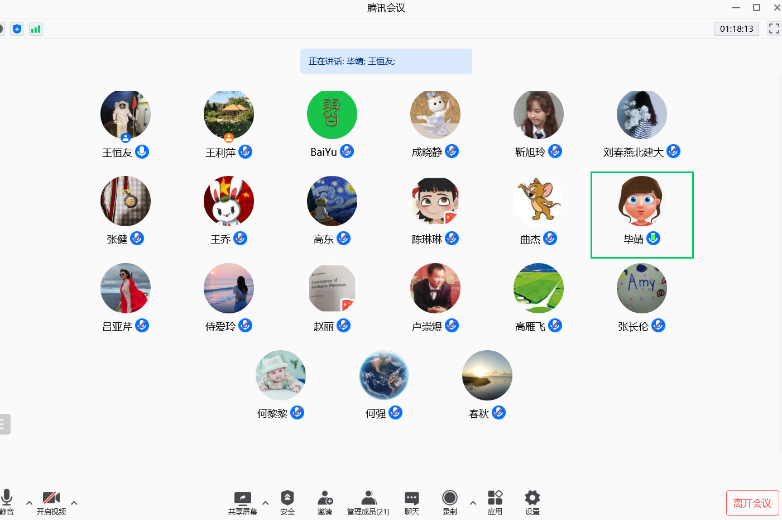Click the blue security shield status icon
This screenshot has height=520, width=782.
point(16,29)
